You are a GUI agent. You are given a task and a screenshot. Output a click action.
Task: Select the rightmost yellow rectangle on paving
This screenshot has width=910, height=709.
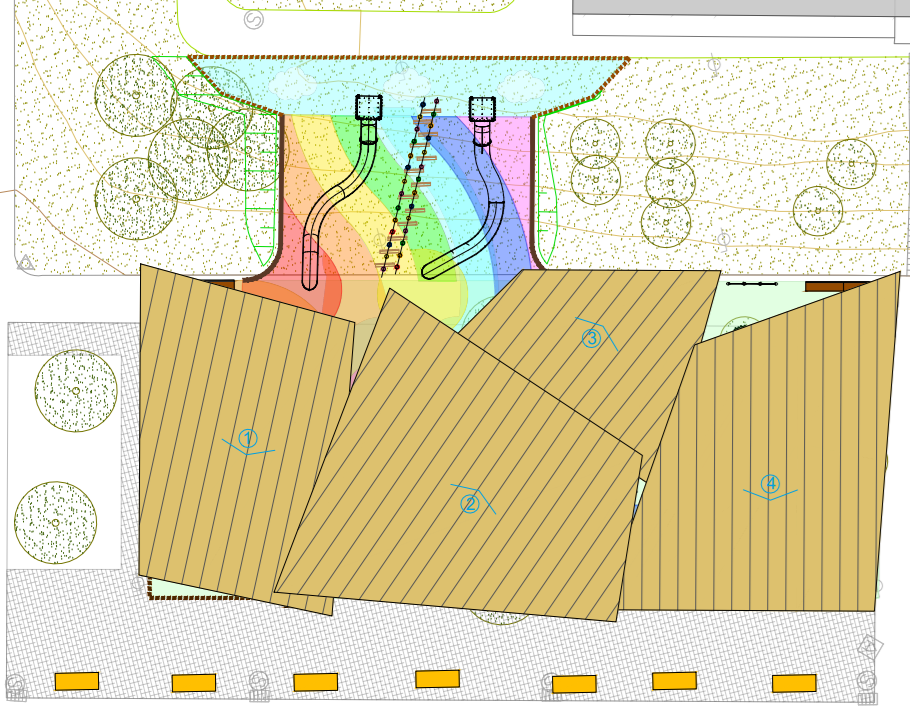click(x=794, y=684)
